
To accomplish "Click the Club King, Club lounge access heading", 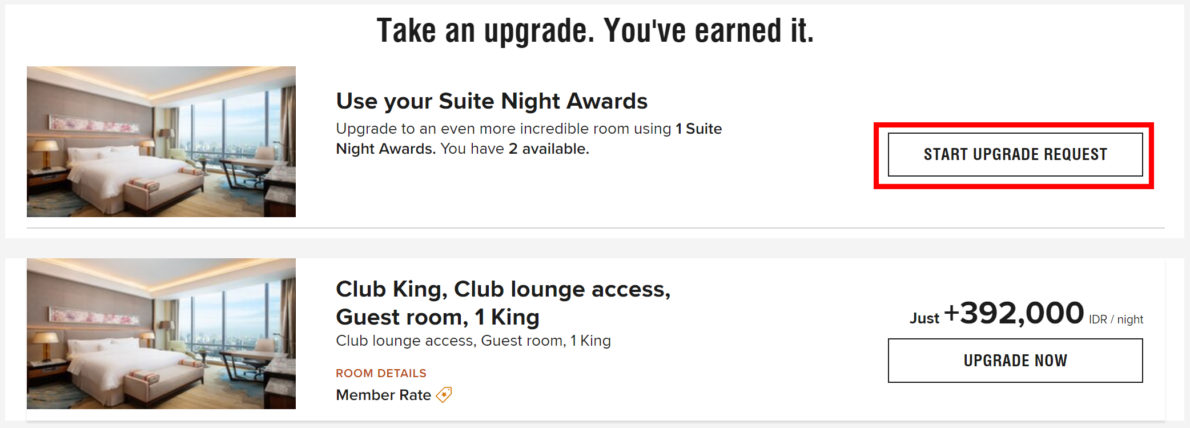I will click(503, 301).
